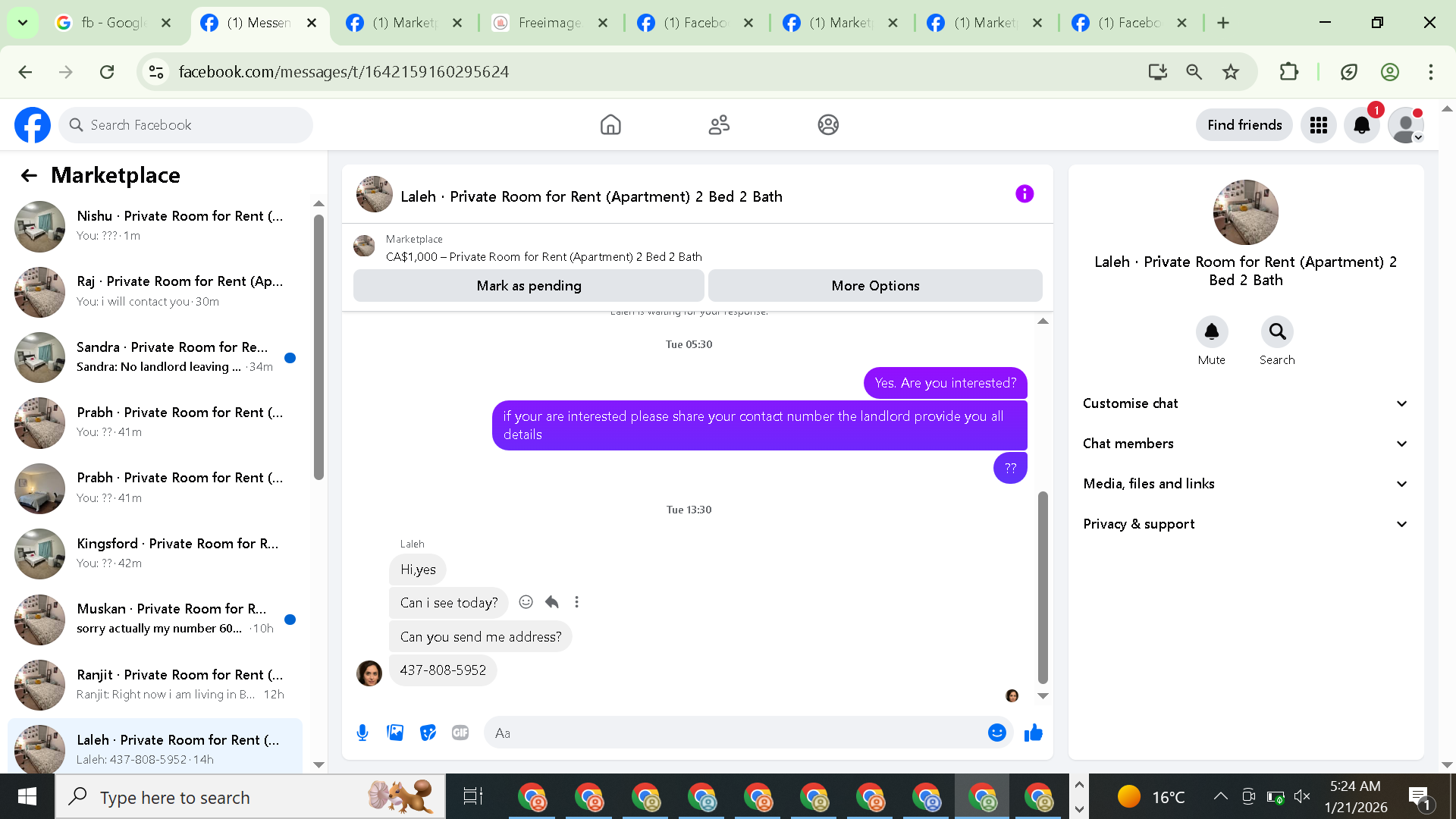Image resolution: width=1456 pixels, height=819 pixels.
Task: Click the voice clip microphone icon
Action: pyautogui.click(x=362, y=733)
